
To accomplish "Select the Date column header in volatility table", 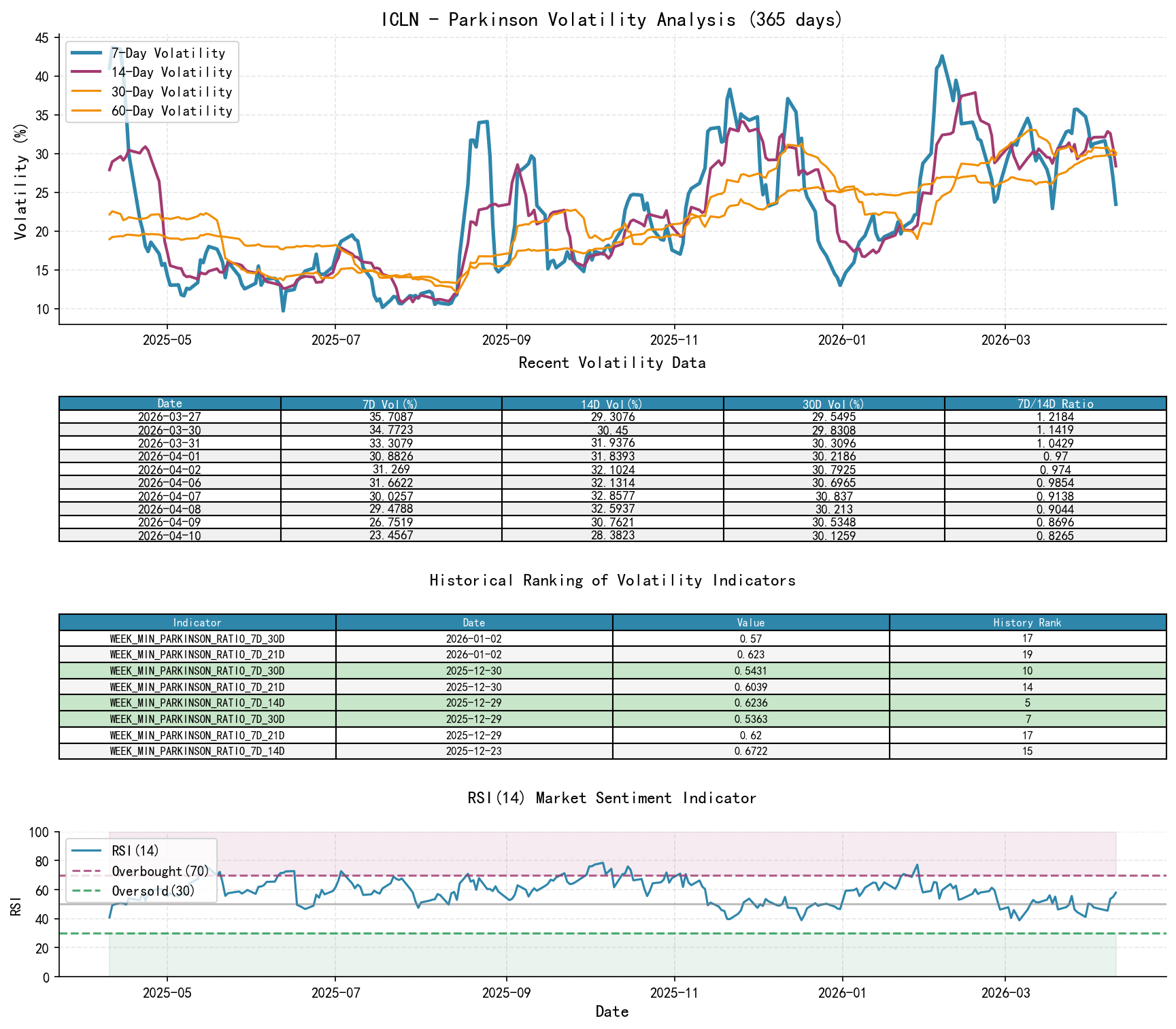I will click(x=170, y=403).
